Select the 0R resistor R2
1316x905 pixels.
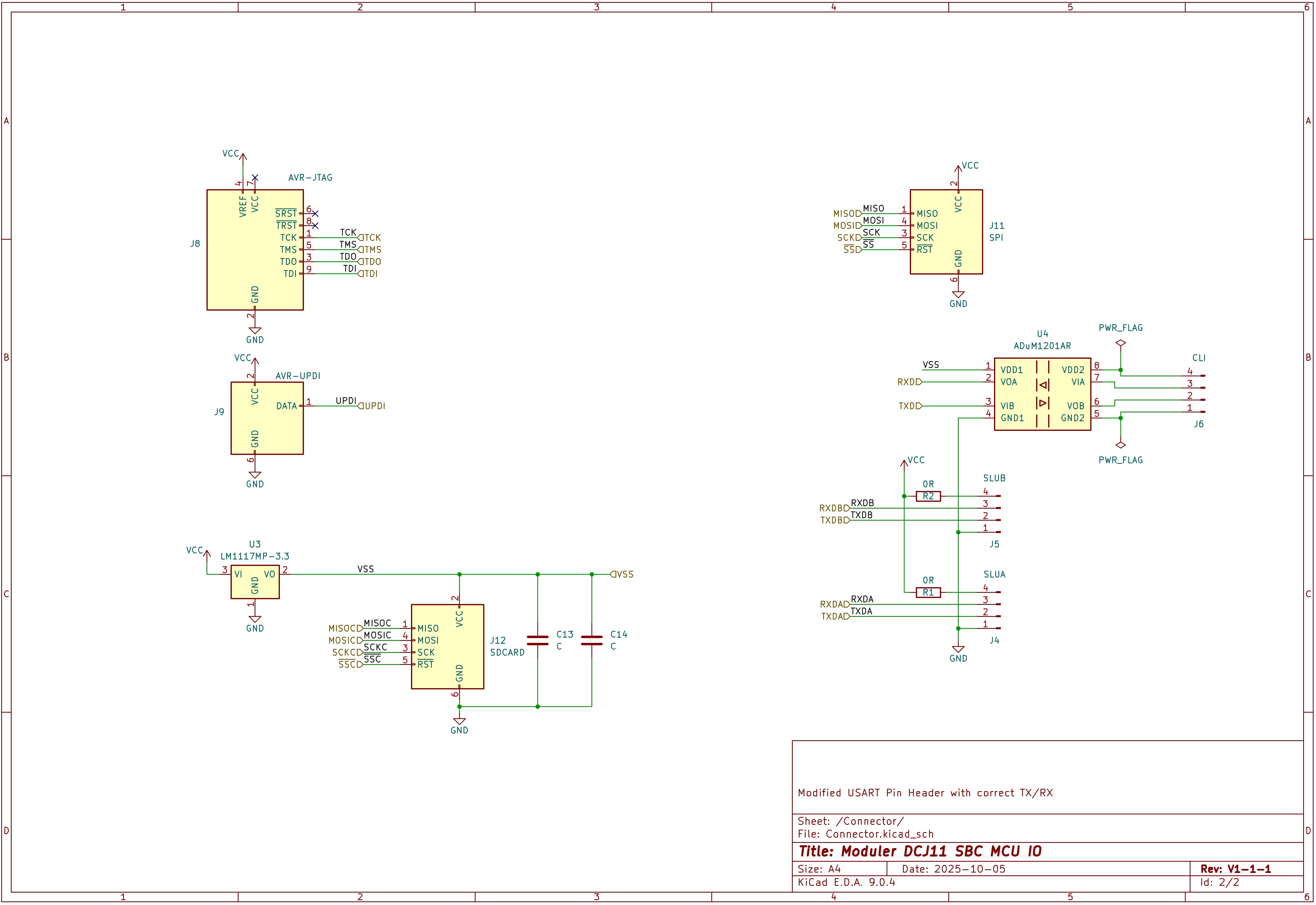[929, 496]
